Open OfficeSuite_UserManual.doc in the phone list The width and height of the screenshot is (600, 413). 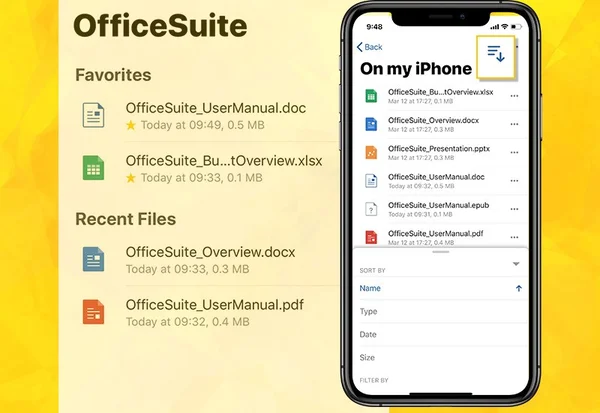[x=436, y=177]
